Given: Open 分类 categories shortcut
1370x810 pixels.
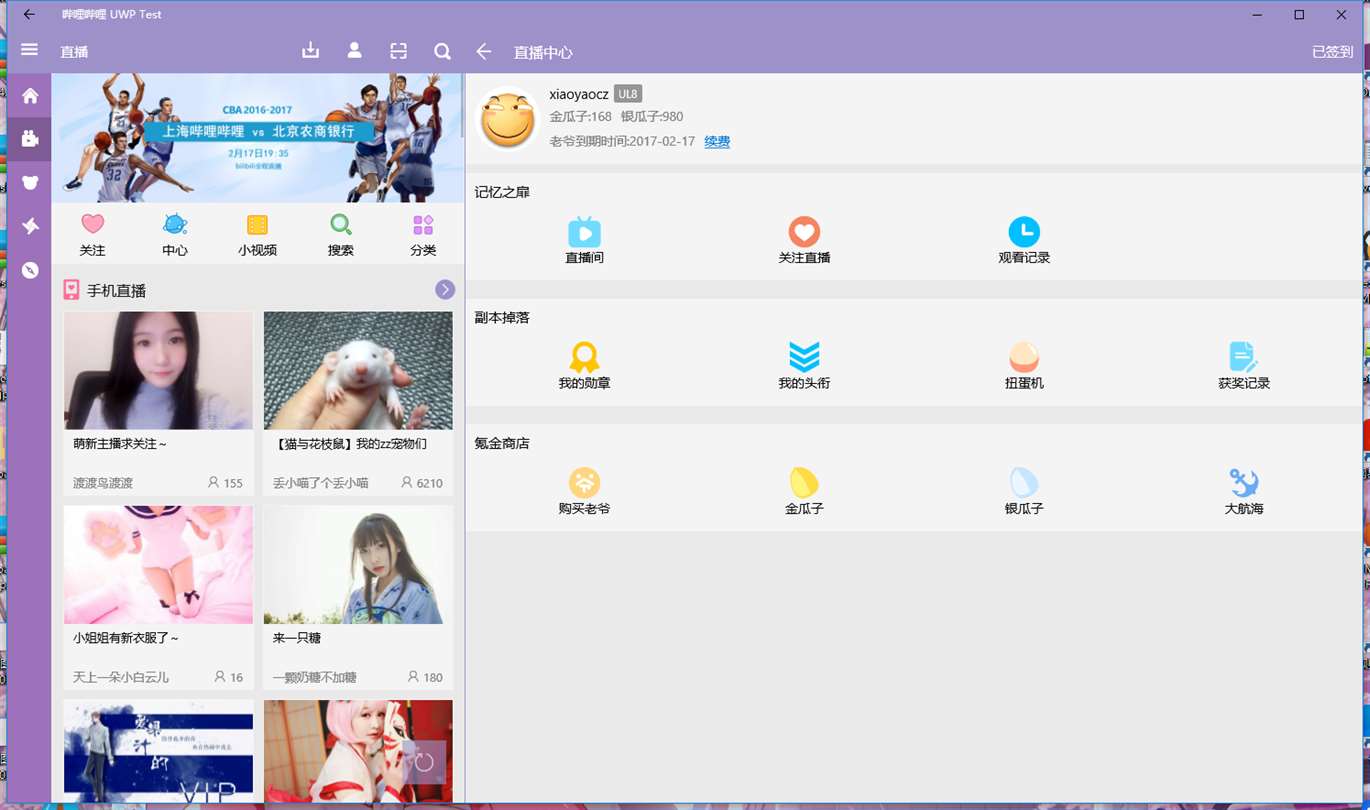Looking at the screenshot, I should click(423, 236).
